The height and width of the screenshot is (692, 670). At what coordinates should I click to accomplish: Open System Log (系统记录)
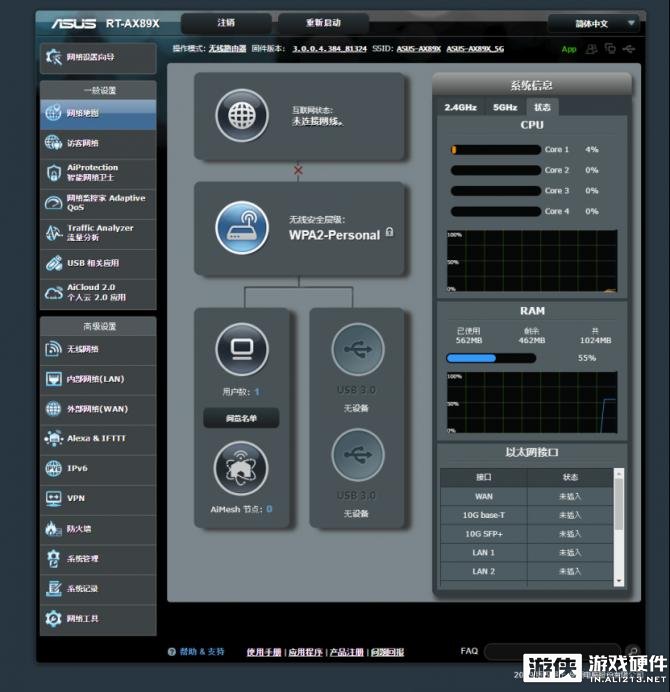(x=98, y=589)
